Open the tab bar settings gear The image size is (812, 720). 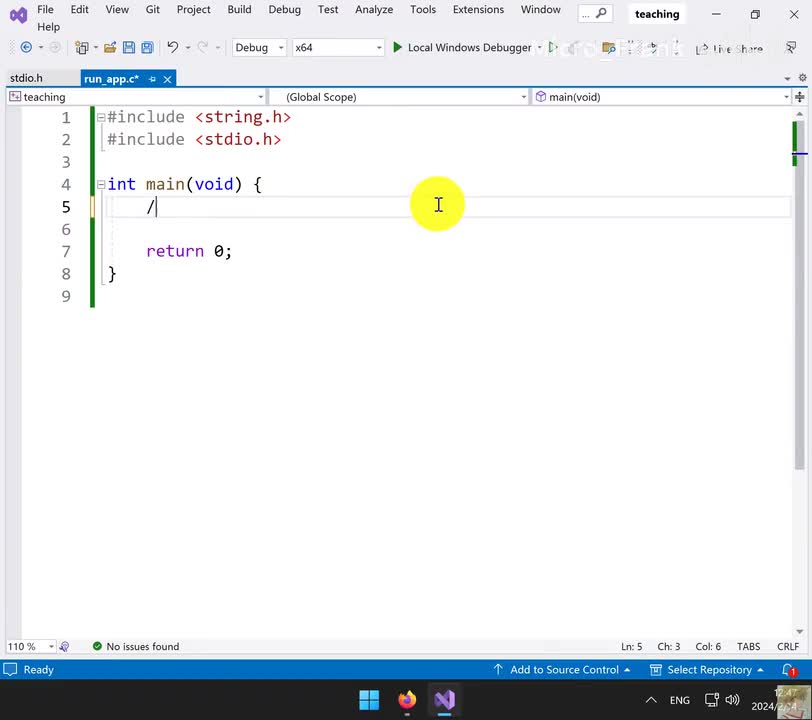802,78
